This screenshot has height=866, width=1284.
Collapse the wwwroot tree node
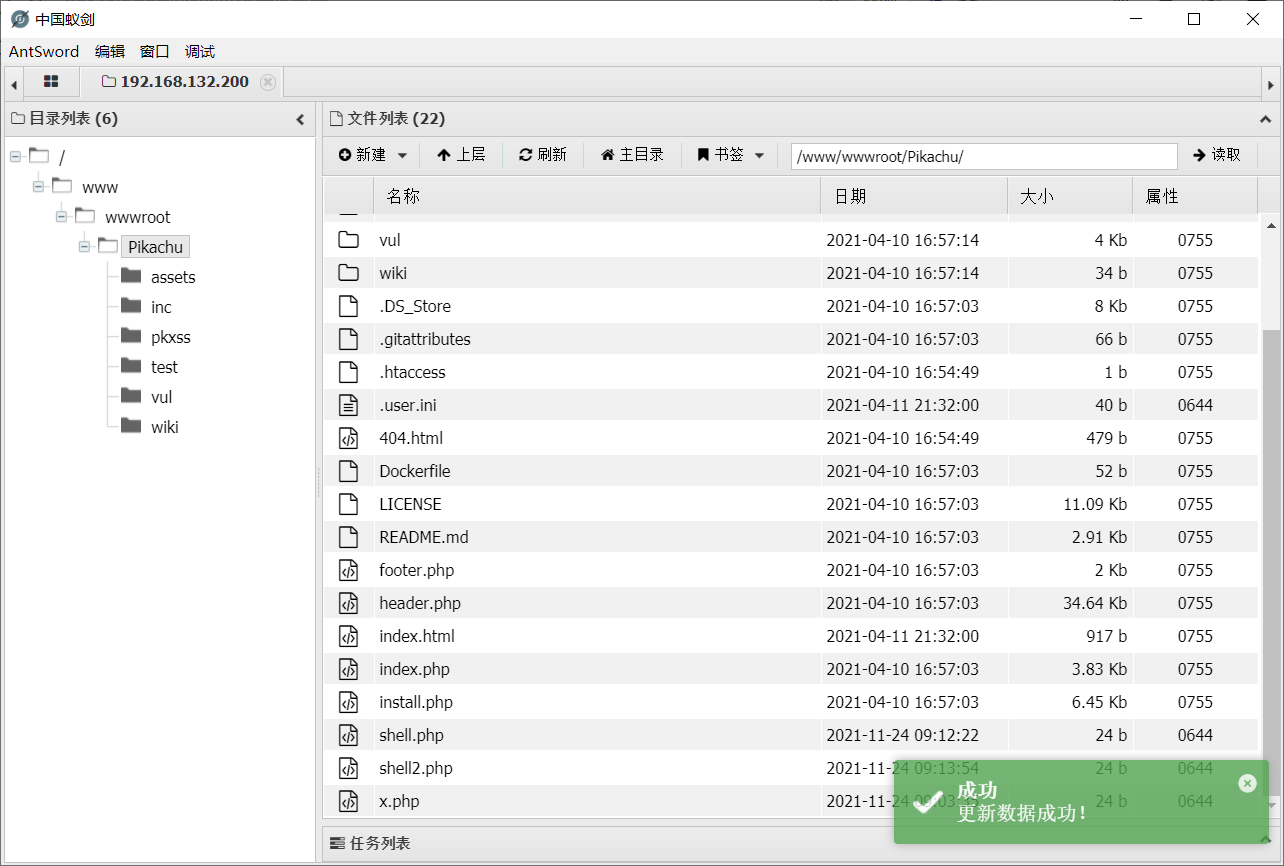(62, 217)
